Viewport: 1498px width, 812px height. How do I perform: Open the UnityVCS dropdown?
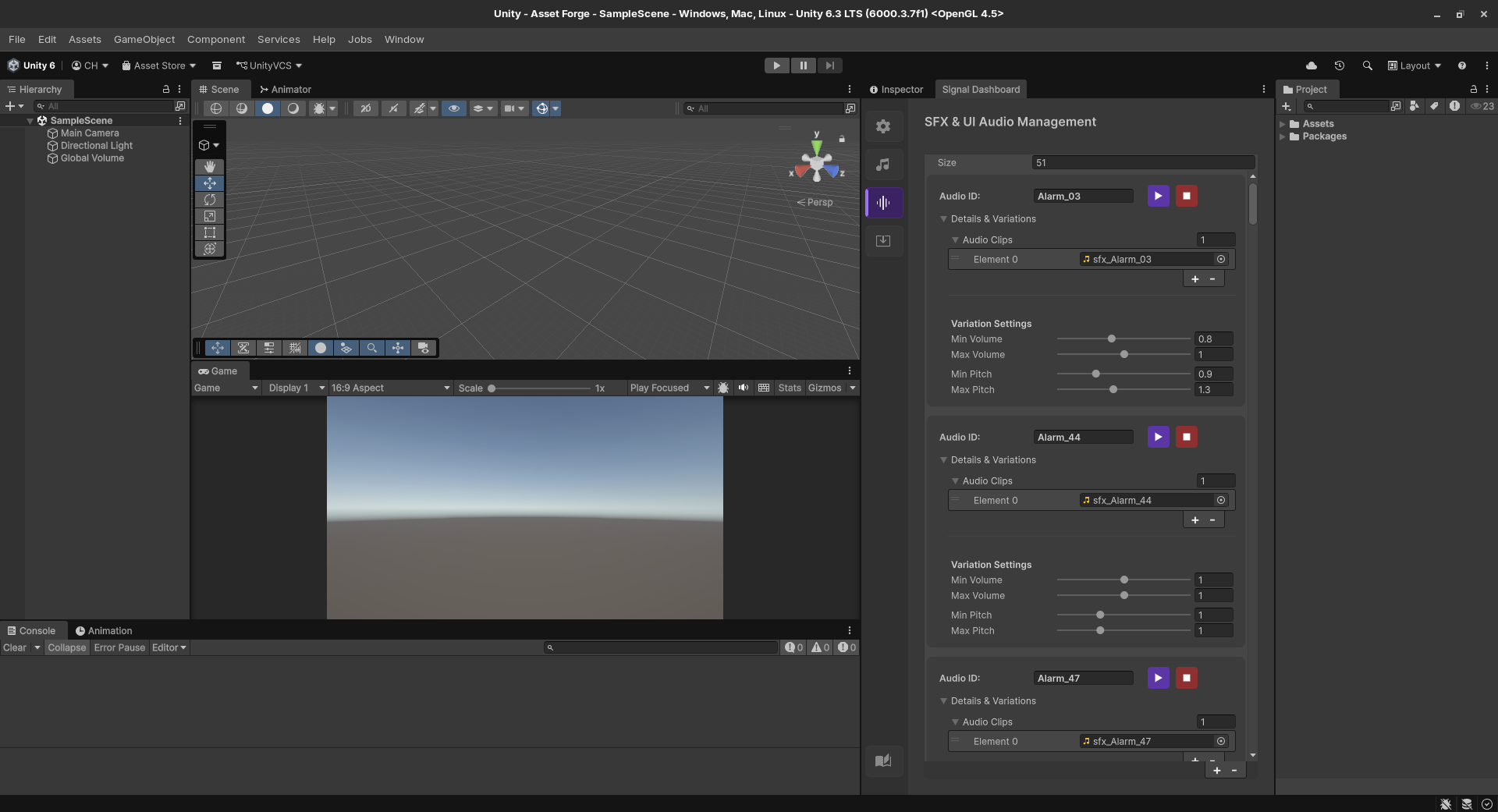[269, 66]
